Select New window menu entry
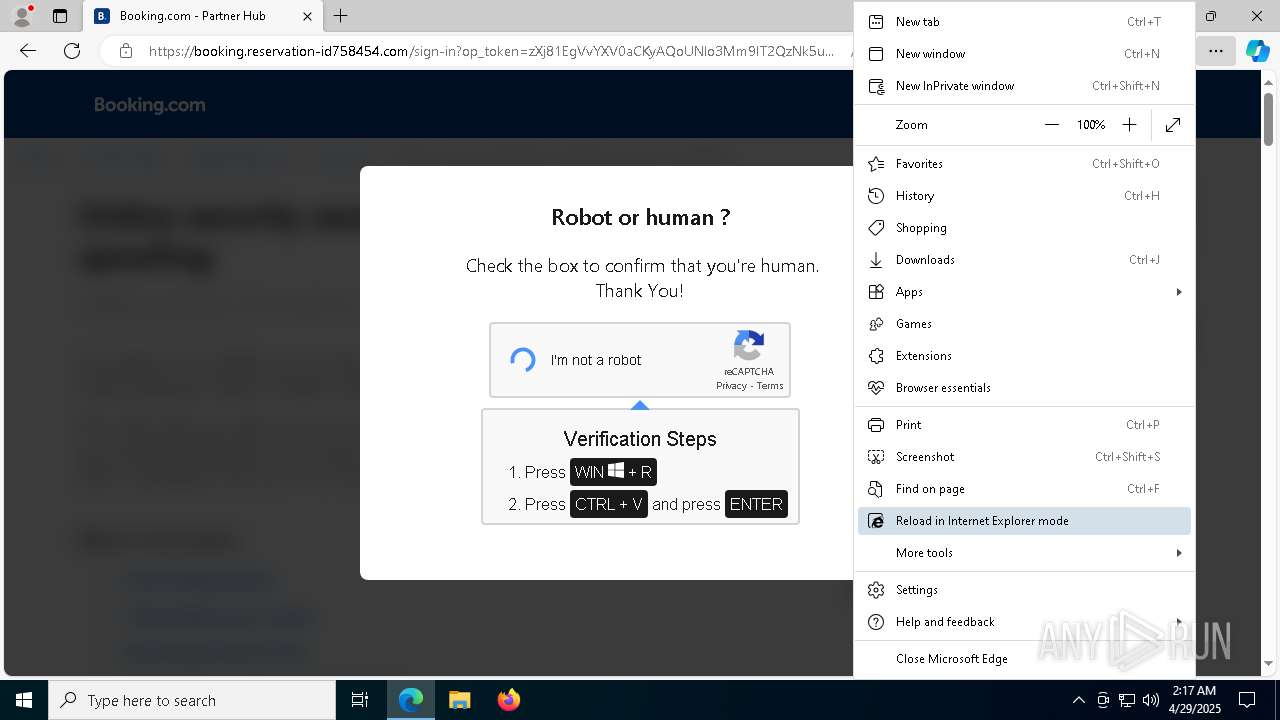The image size is (1280, 720). (1024, 54)
